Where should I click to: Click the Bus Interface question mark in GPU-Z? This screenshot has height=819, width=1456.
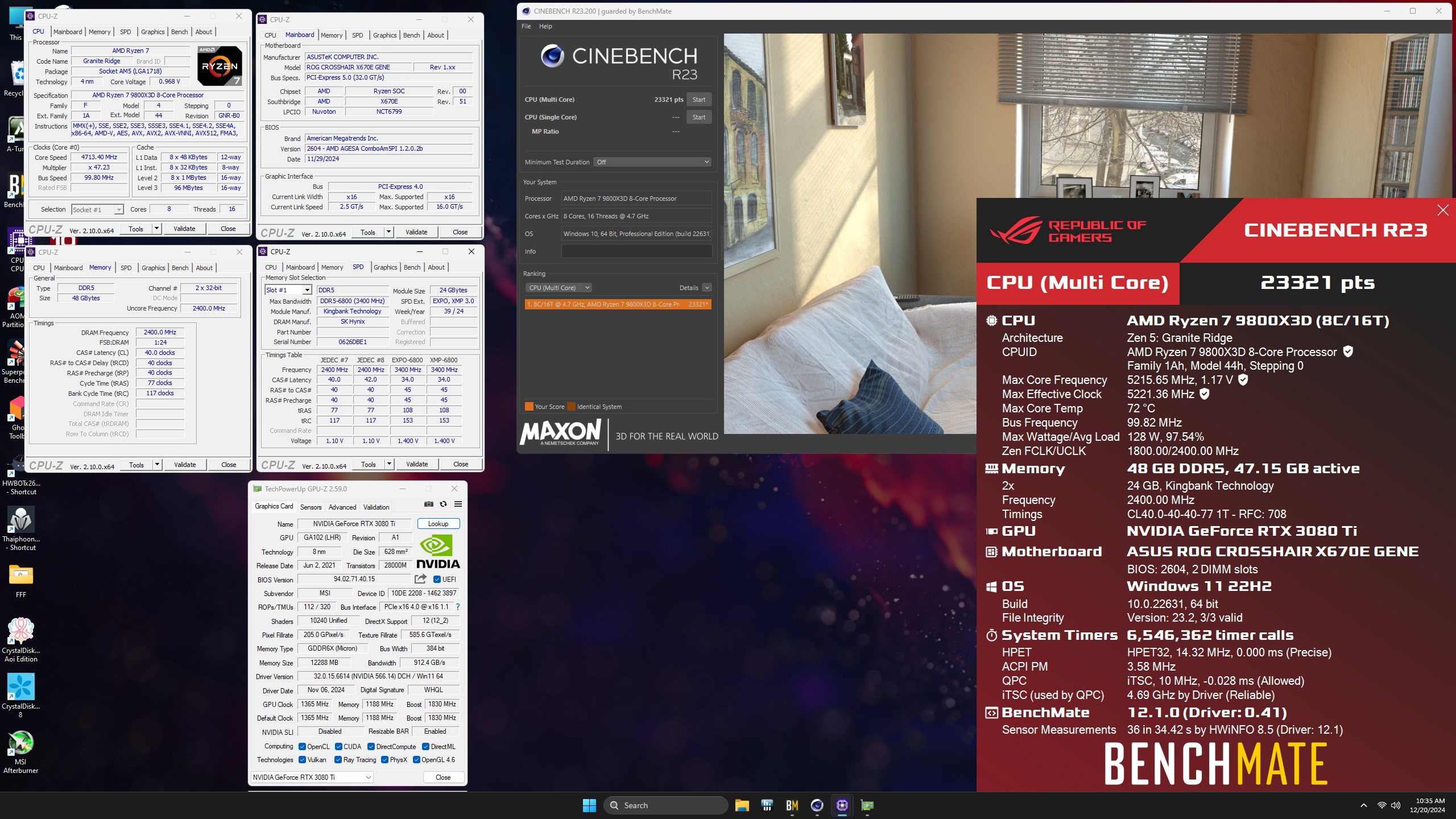point(458,607)
